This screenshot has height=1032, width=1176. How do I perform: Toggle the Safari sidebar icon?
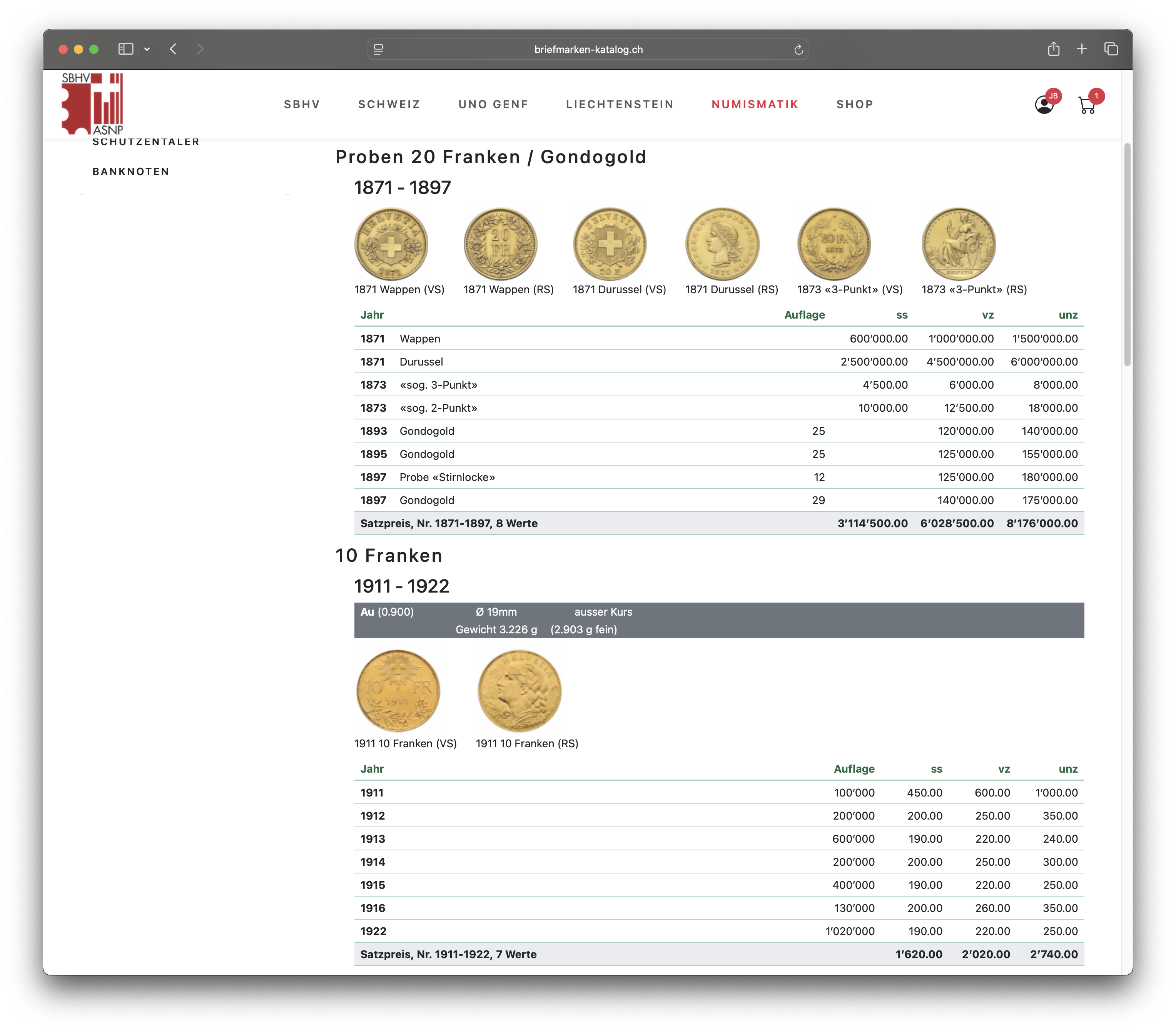(125, 49)
